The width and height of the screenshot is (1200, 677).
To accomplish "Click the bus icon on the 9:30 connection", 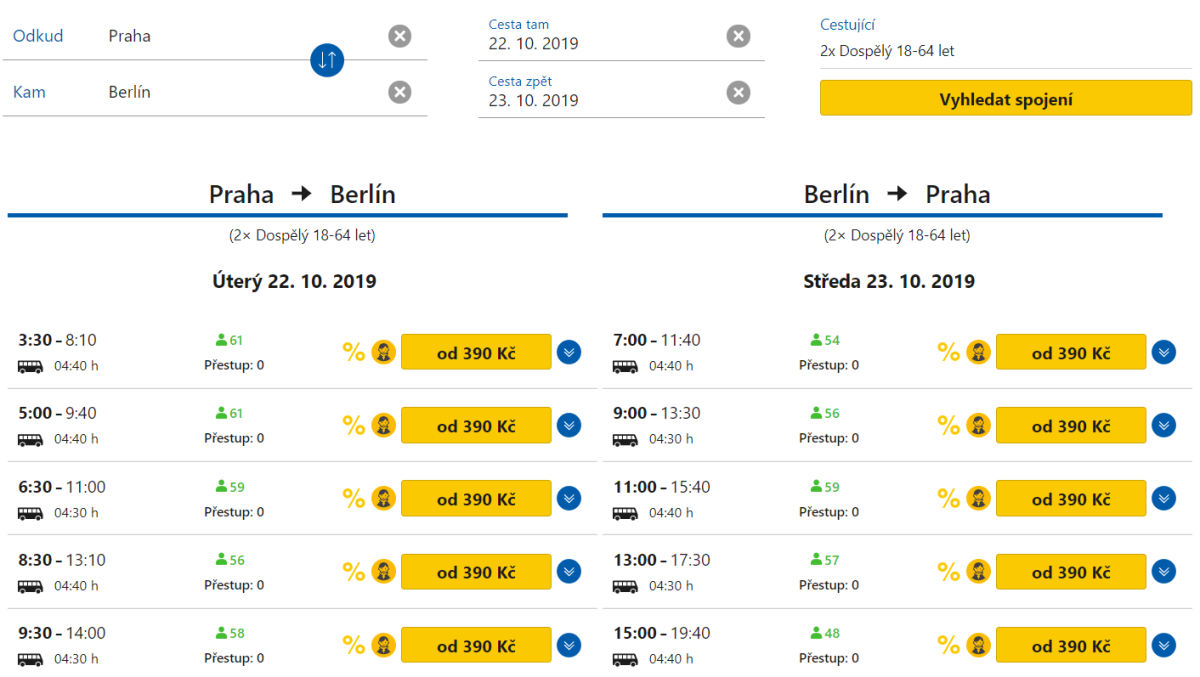I will coord(30,659).
